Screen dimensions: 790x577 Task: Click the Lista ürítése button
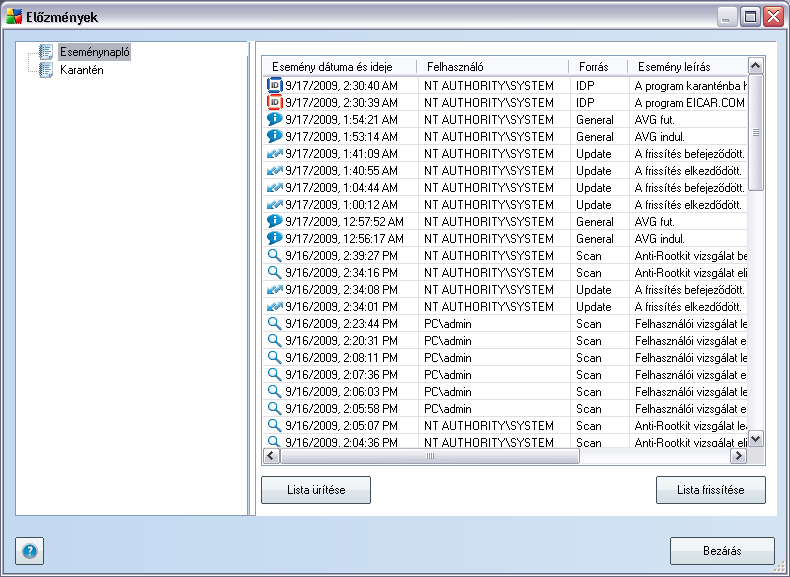coord(316,490)
